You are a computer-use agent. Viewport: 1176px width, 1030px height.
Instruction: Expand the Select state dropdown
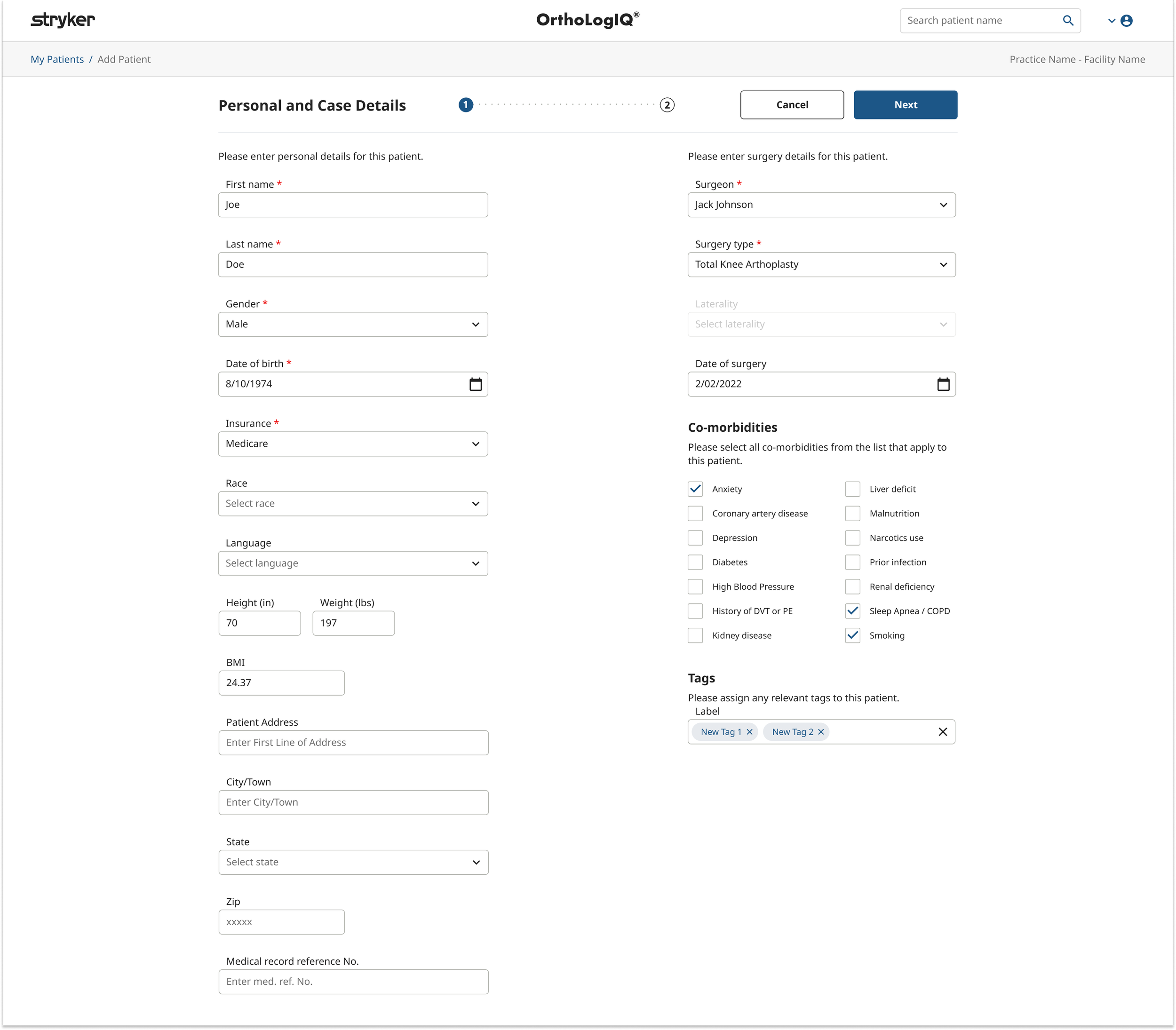pyautogui.click(x=353, y=862)
